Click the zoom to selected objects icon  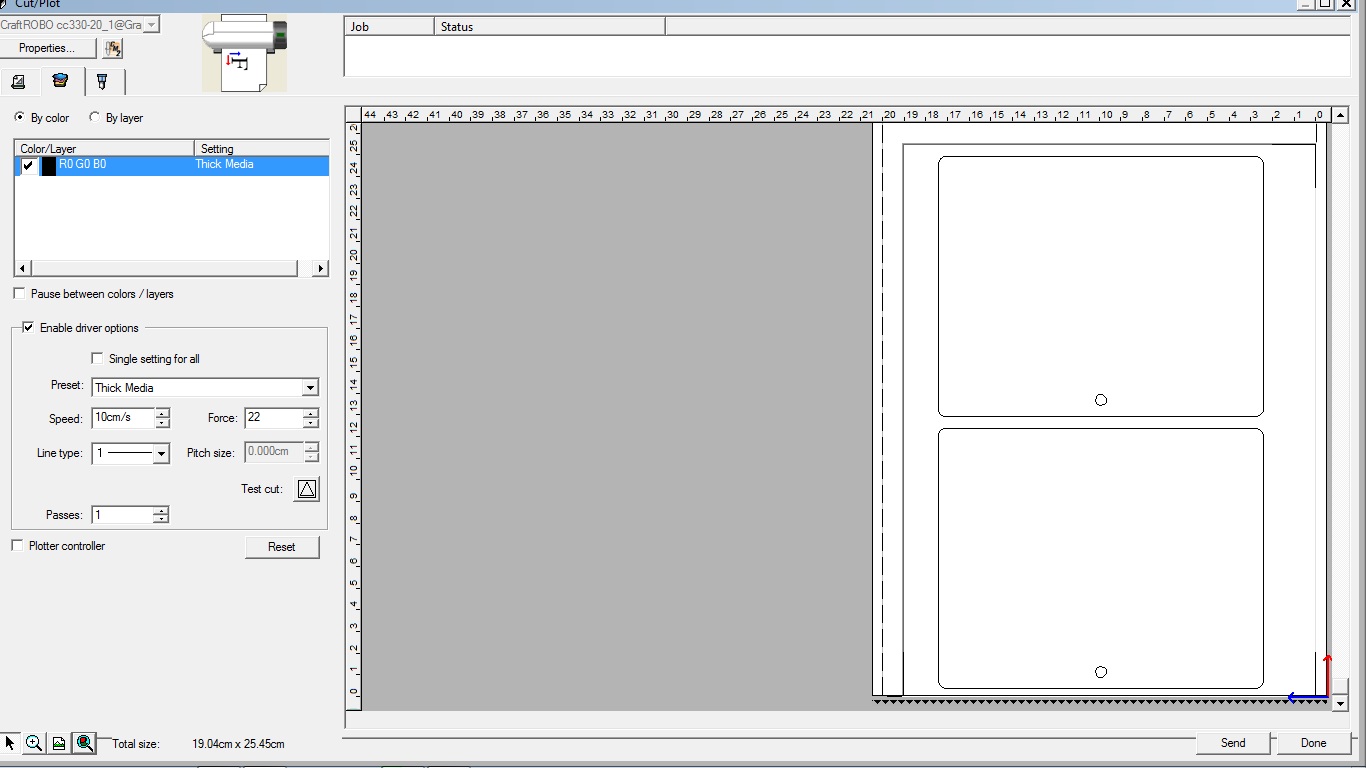85,743
